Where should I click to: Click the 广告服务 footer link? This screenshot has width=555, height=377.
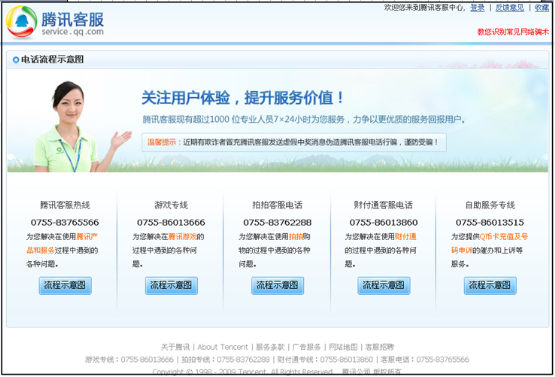tap(307, 347)
